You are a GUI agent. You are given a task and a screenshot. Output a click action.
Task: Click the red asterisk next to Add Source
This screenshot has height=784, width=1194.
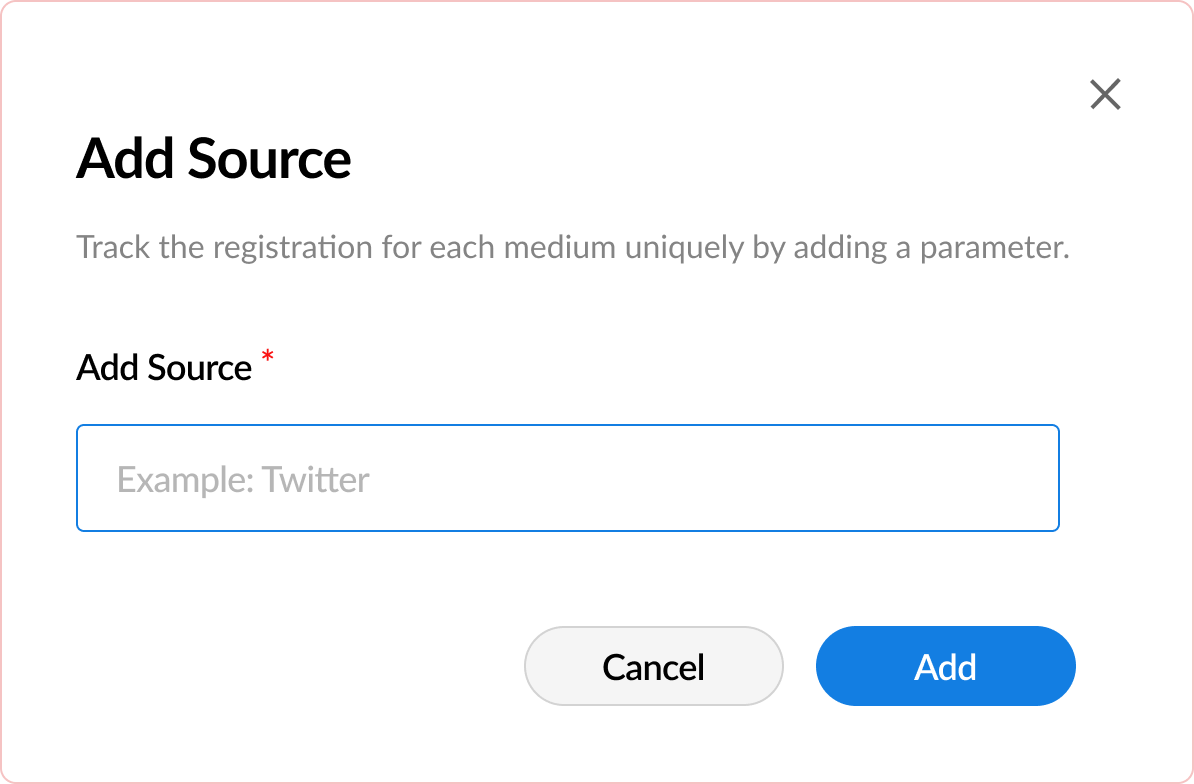pyautogui.click(x=266, y=358)
